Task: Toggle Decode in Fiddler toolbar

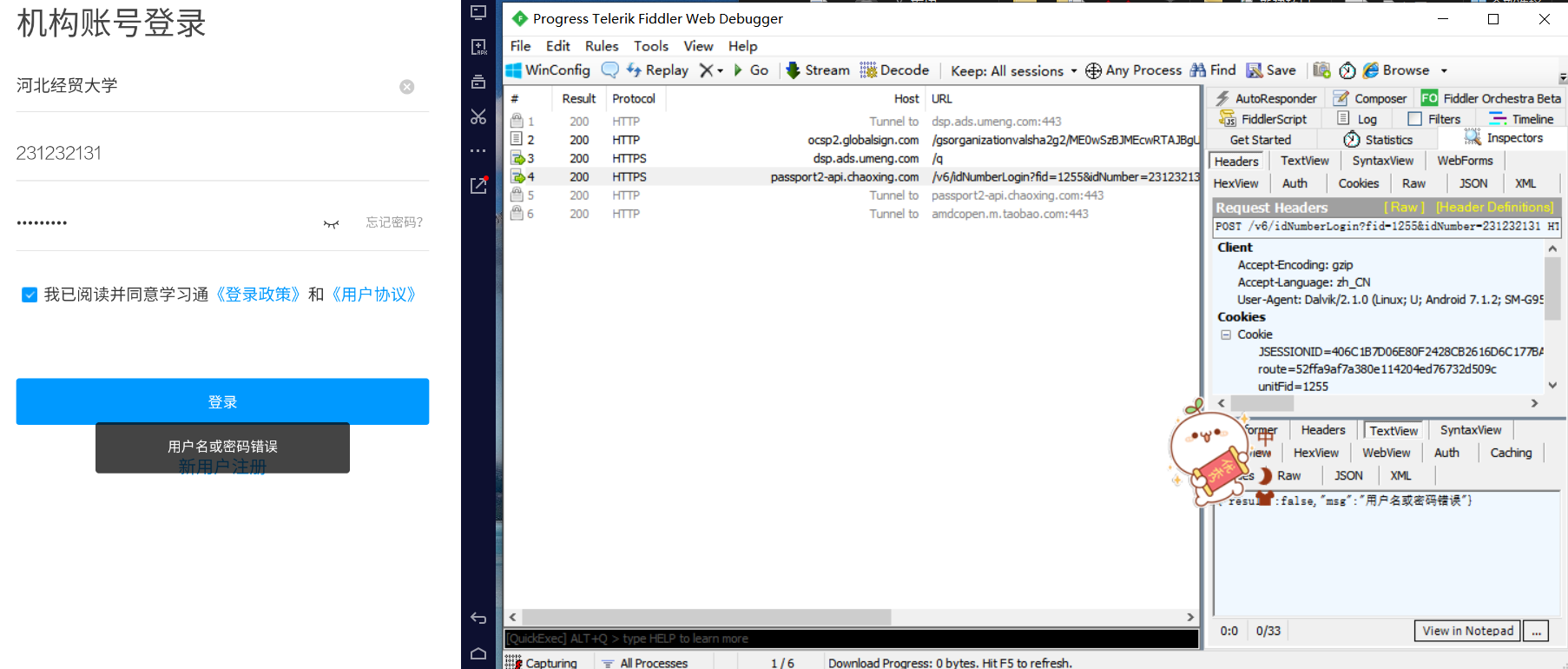Action: (894, 70)
